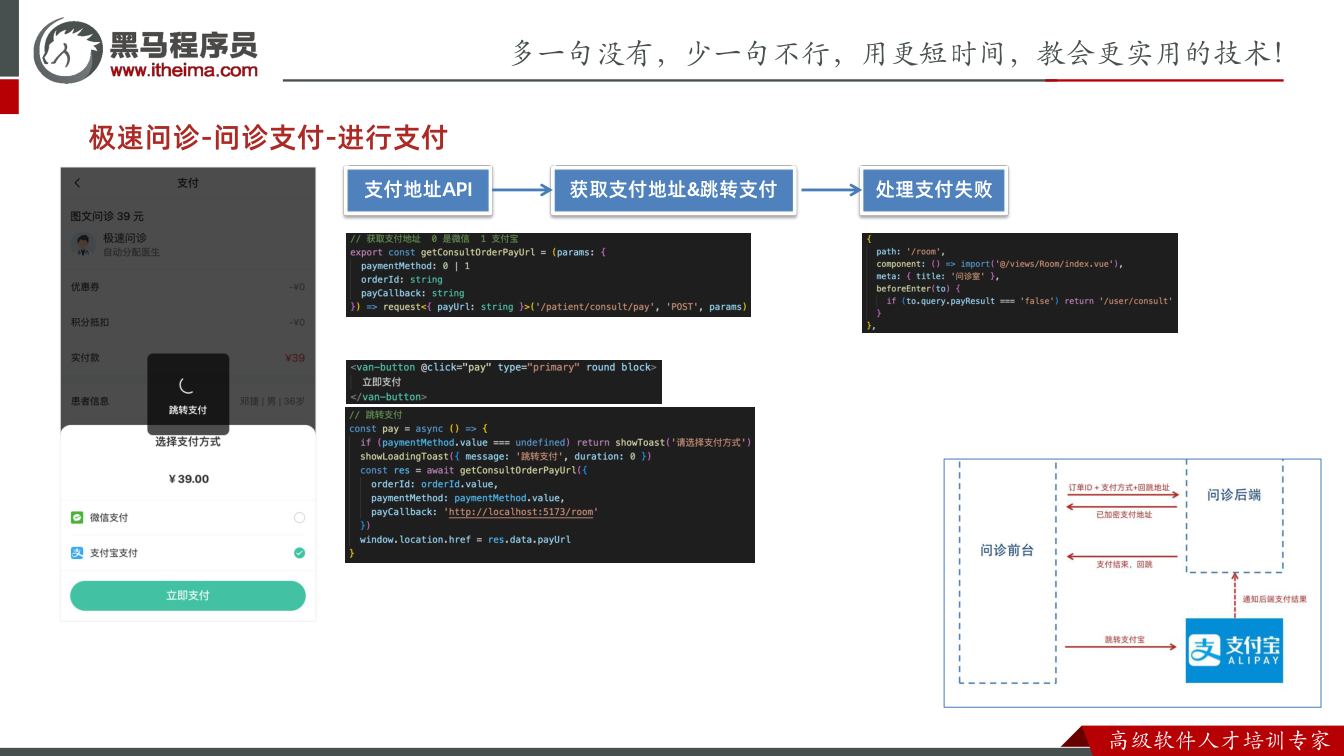
Task: Click the loading spinner in 跳转支付 toast
Action: 187,386
